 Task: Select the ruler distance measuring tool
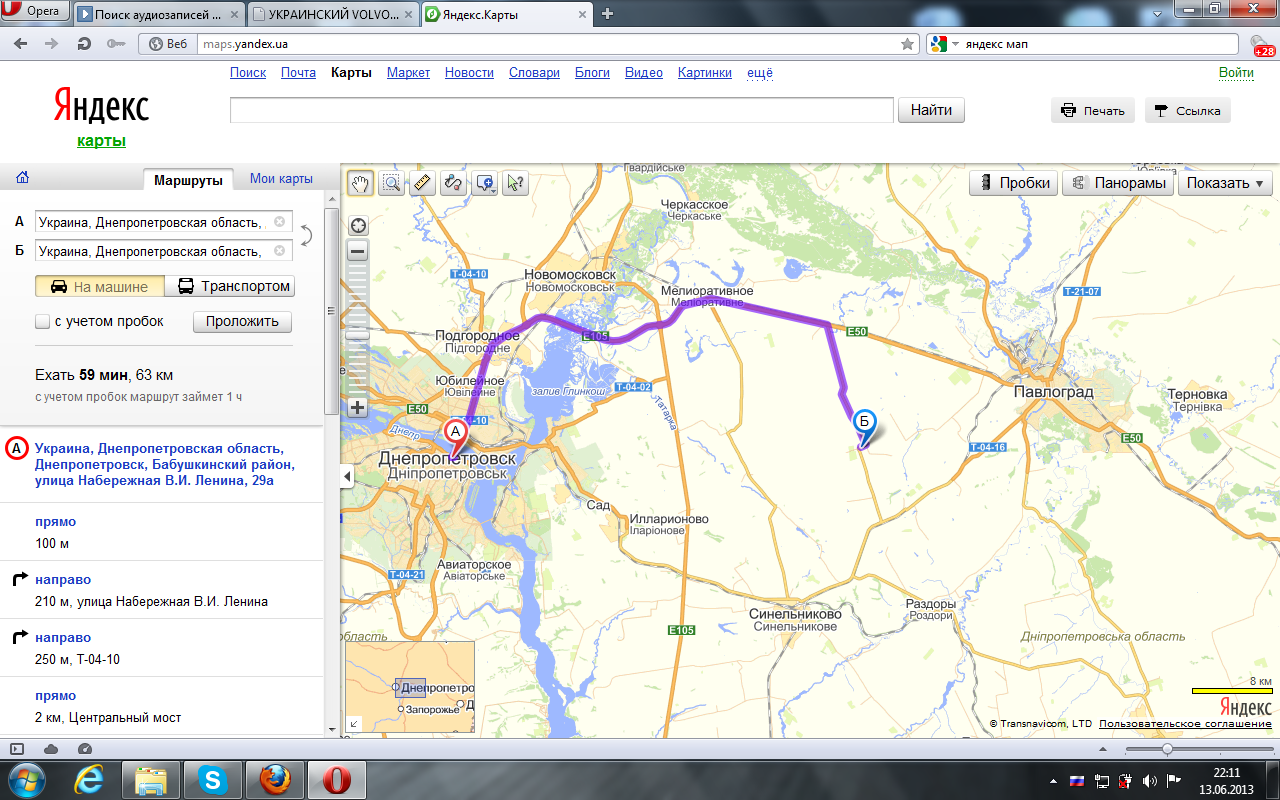[x=422, y=183]
